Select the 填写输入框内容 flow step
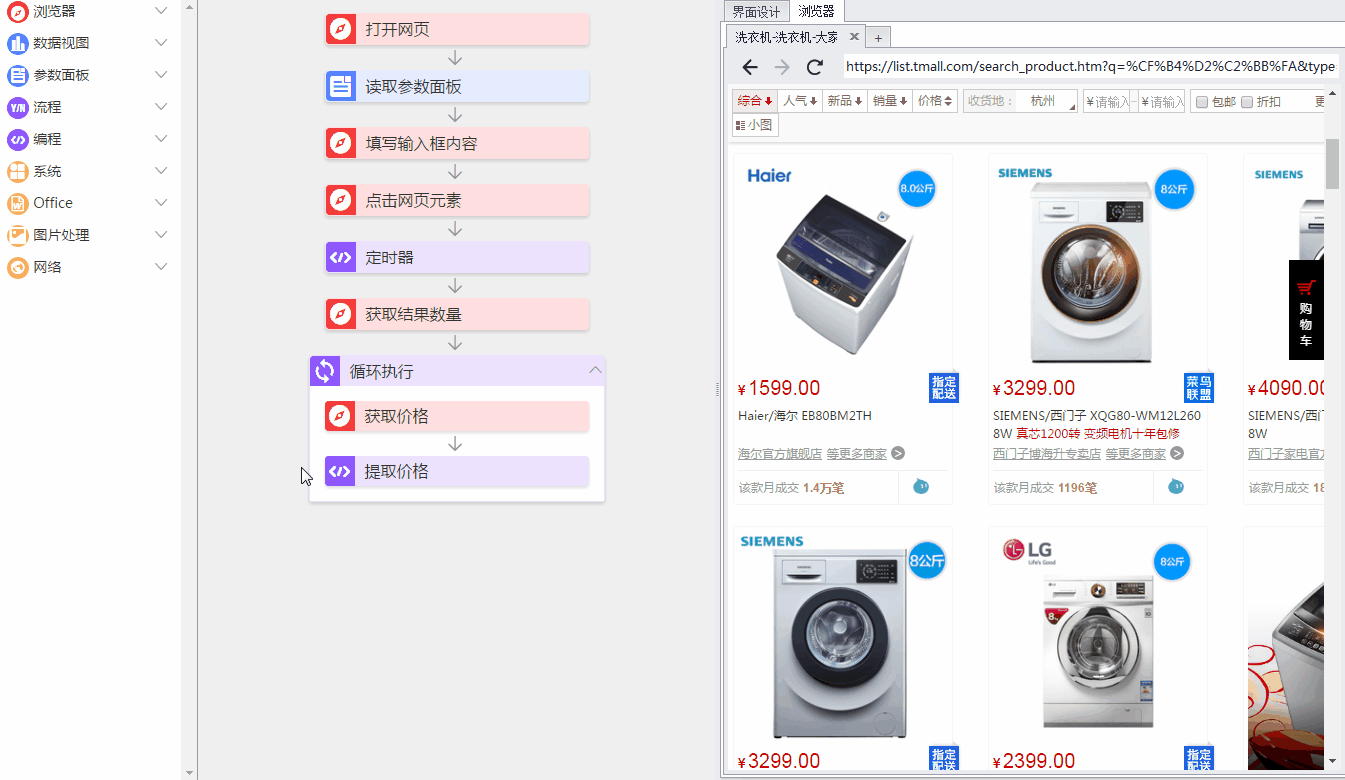 457,143
